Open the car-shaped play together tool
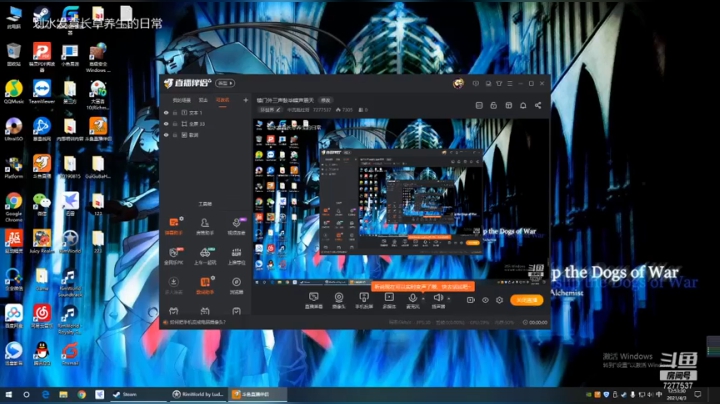Screen dimensions: 720x404 205,256
